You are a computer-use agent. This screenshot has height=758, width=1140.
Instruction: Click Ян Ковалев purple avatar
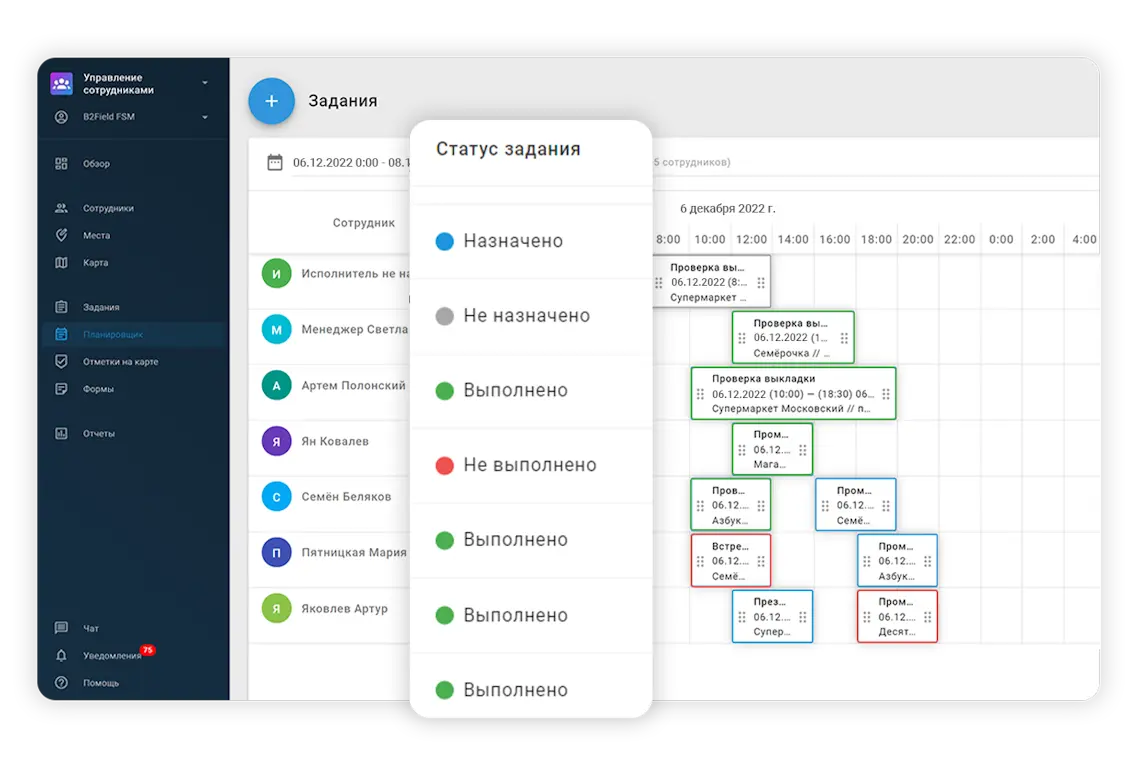pos(276,441)
